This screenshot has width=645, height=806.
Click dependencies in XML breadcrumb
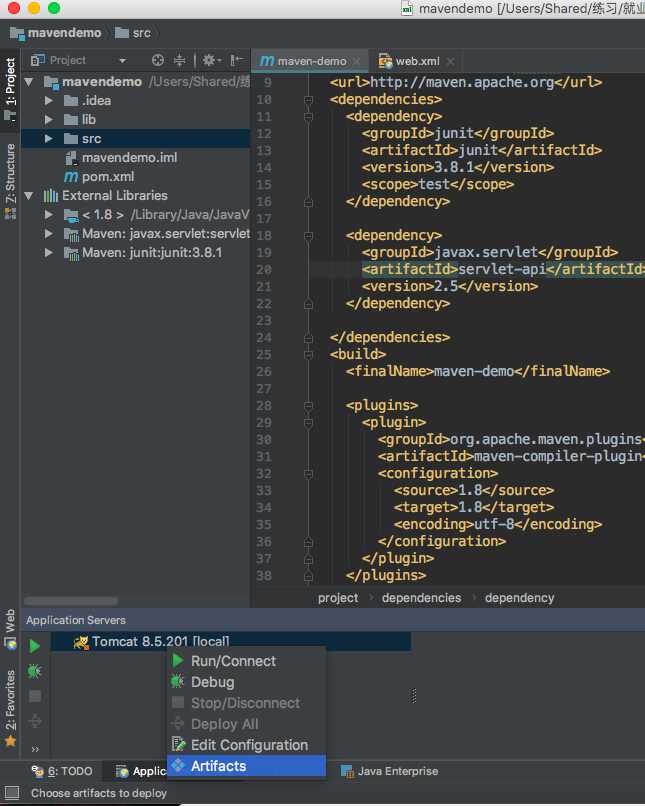[421, 598]
